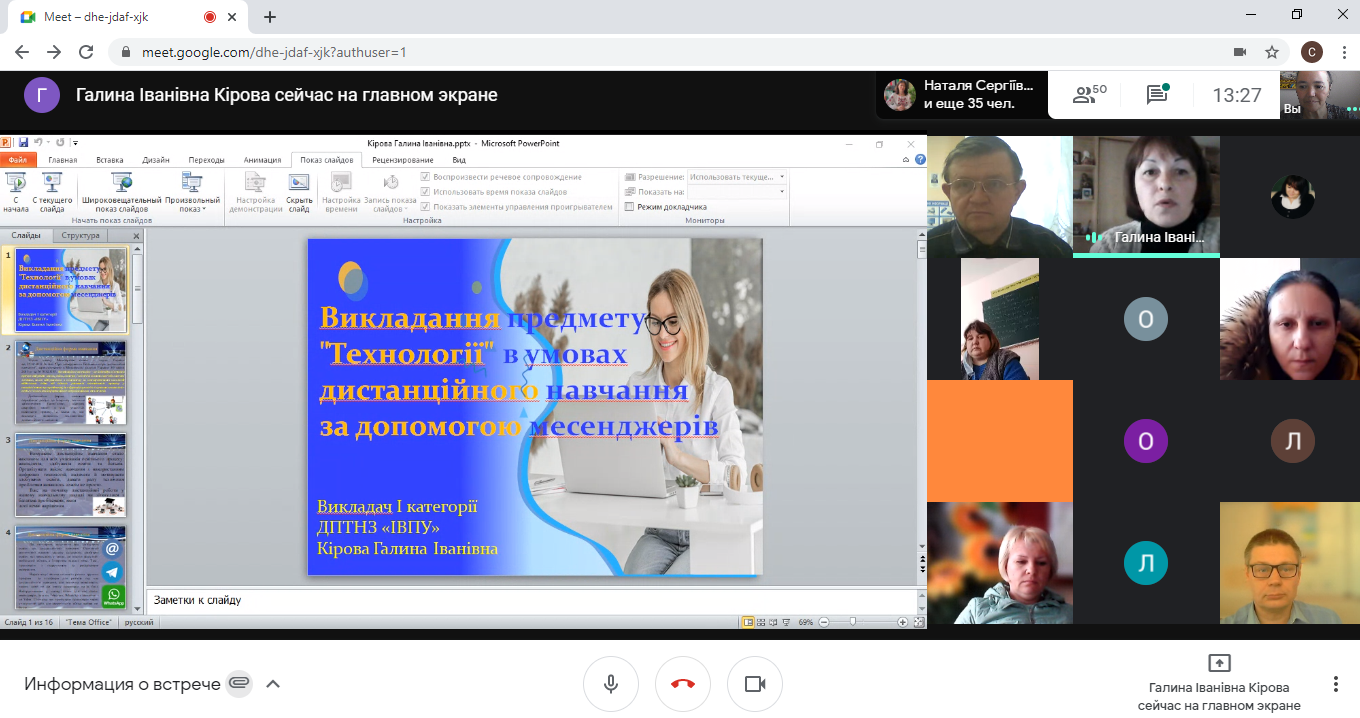1360x718 pixels.
Task: Click the PowerPoint zoom slider
Action: click(x=852, y=622)
